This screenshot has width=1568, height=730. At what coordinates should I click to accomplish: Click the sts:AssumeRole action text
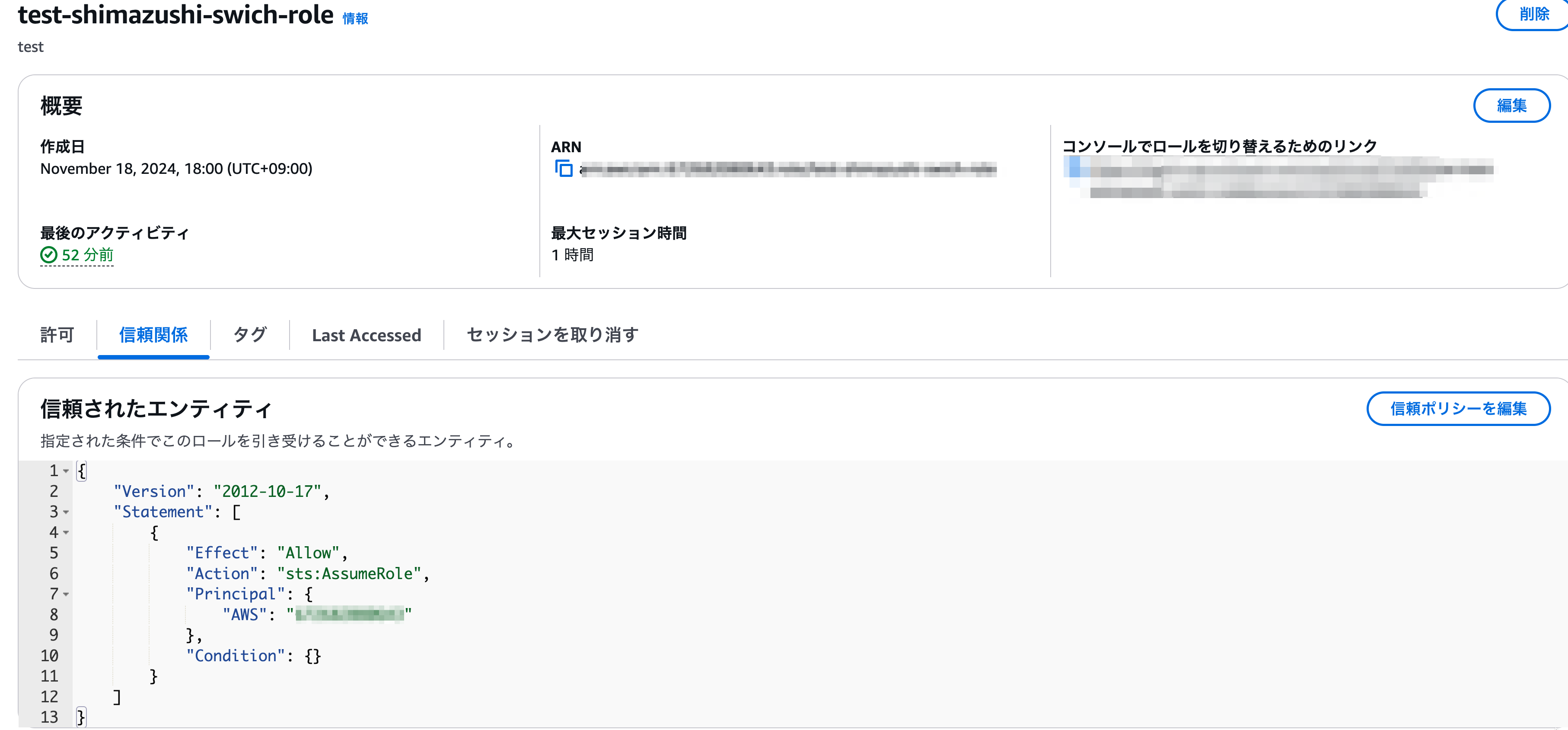[348, 573]
